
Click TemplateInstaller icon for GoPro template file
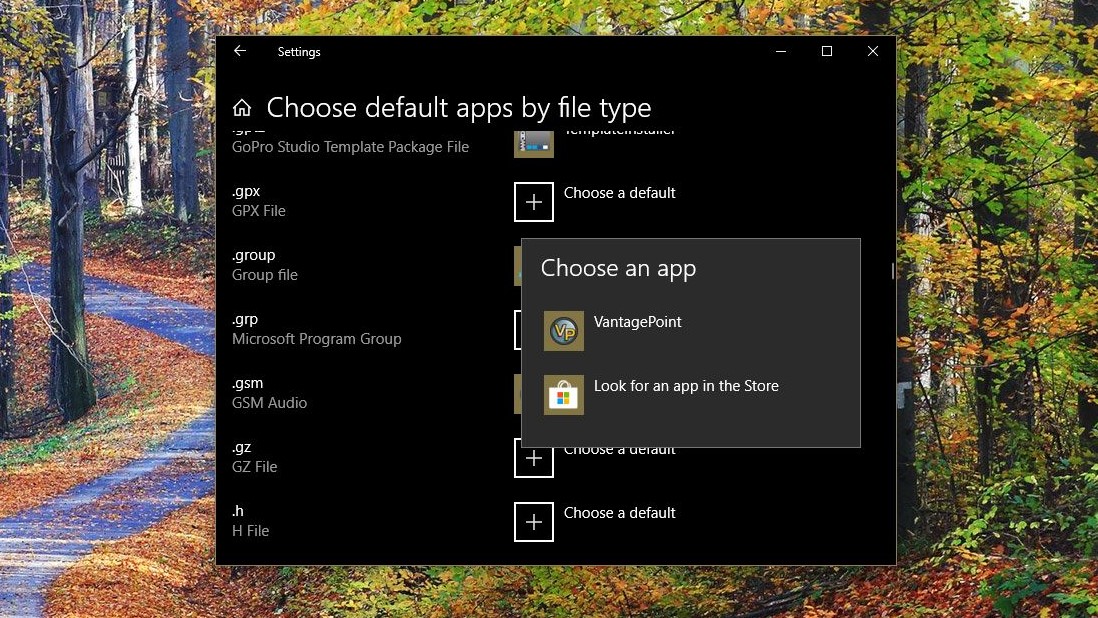point(534,144)
